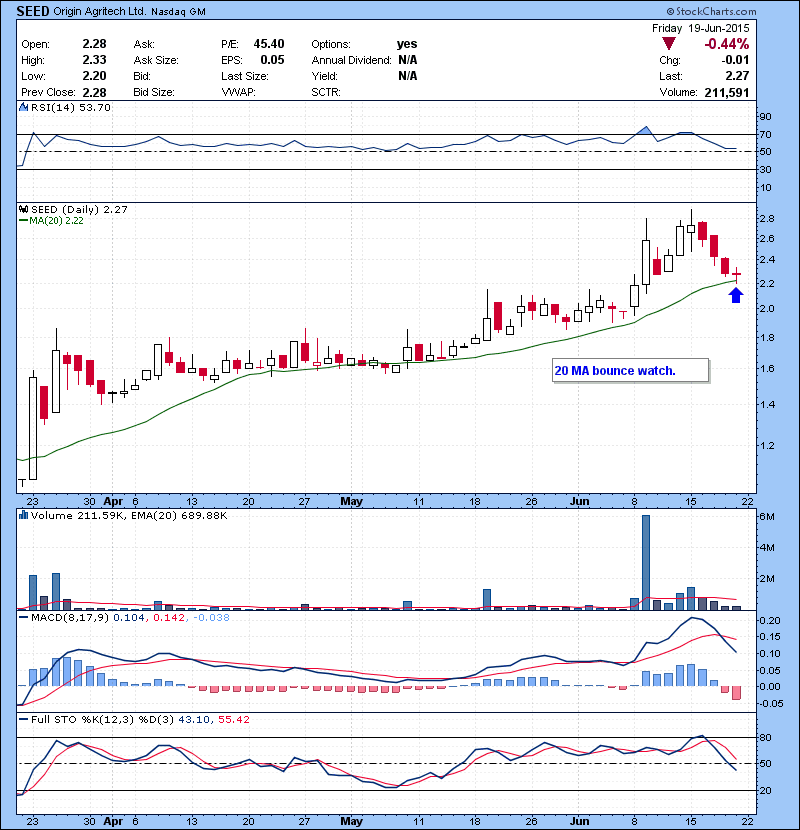Click the 20 level label on the stochastic axis

click(x=766, y=790)
